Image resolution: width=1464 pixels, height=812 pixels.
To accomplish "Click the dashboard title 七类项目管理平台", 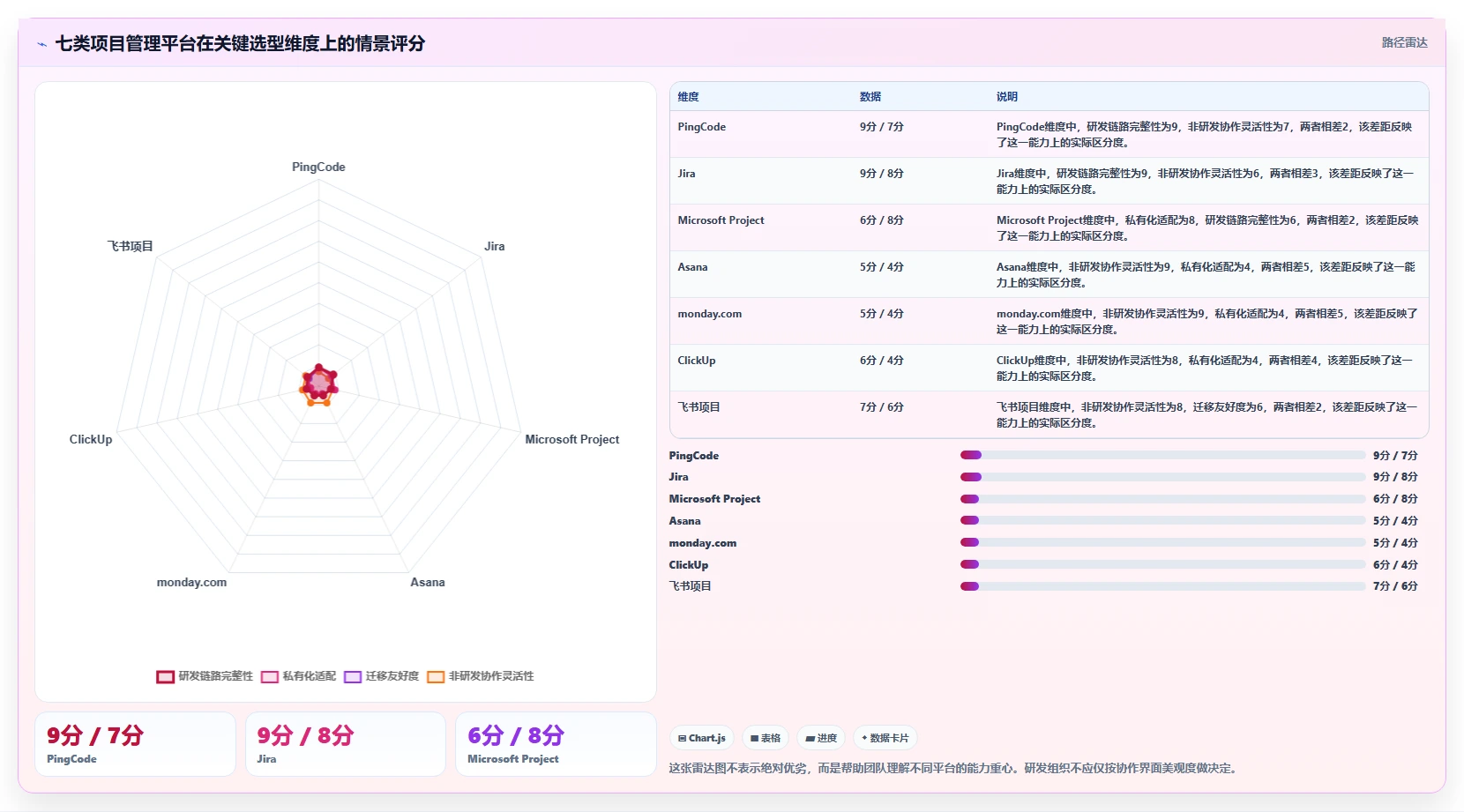I will click(x=240, y=43).
